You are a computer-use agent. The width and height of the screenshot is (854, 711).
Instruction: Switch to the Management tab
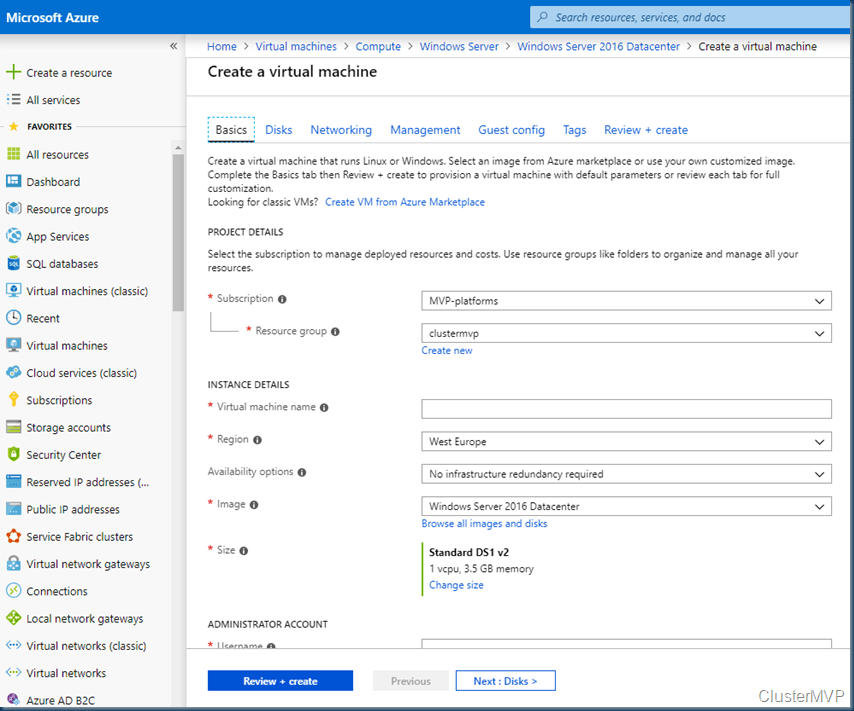click(x=425, y=130)
